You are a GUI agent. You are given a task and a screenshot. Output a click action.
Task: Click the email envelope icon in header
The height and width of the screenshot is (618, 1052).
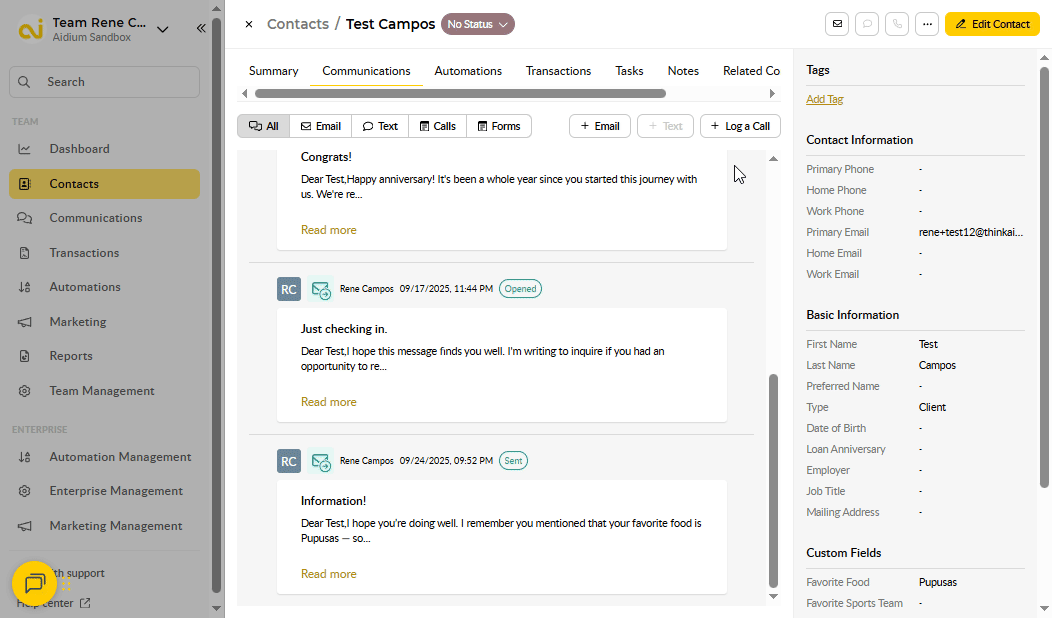point(837,24)
